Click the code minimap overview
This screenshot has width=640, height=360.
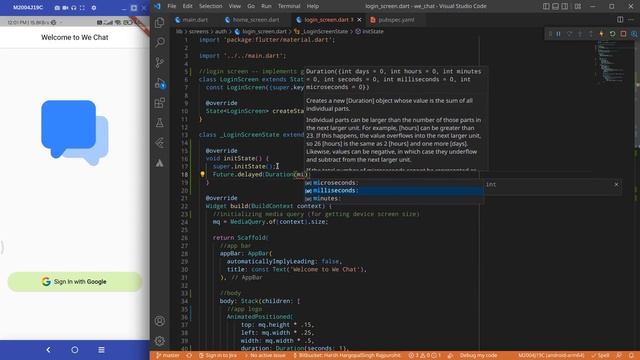coord(610,61)
